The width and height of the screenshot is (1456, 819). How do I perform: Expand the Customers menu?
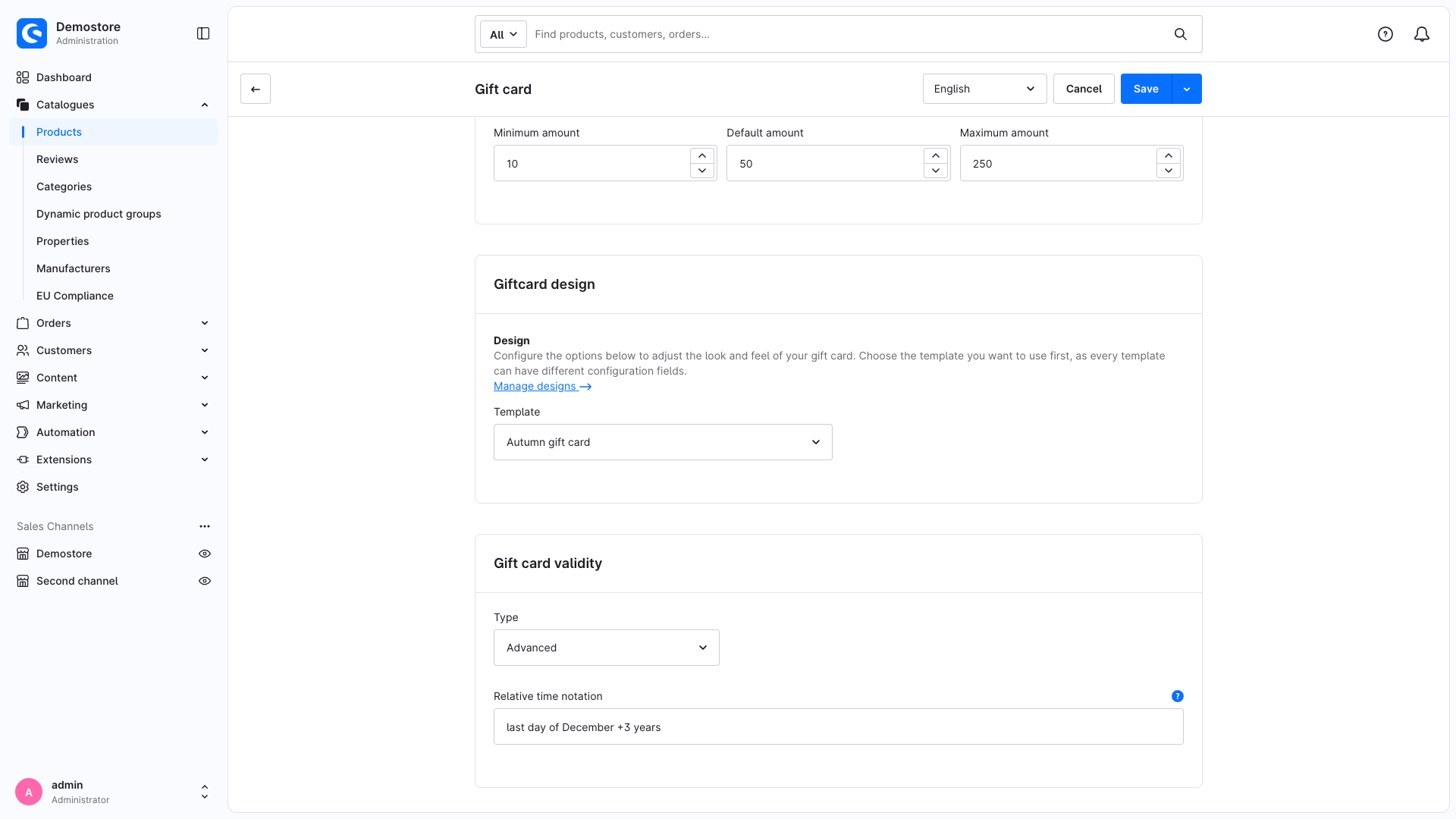point(205,350)
